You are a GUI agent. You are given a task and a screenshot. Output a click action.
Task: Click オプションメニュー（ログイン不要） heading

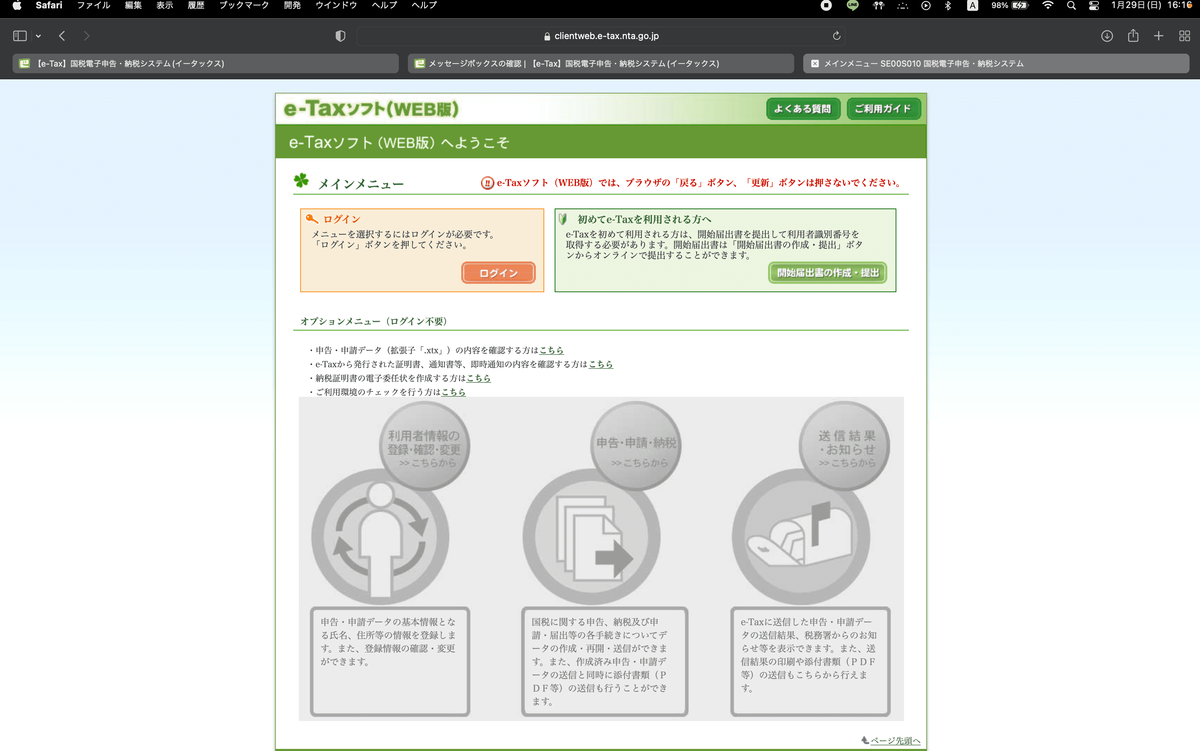(373, 322)
